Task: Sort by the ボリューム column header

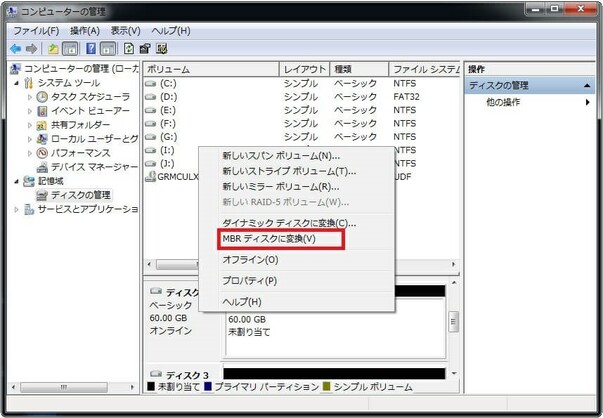Action: click(211, 69)
